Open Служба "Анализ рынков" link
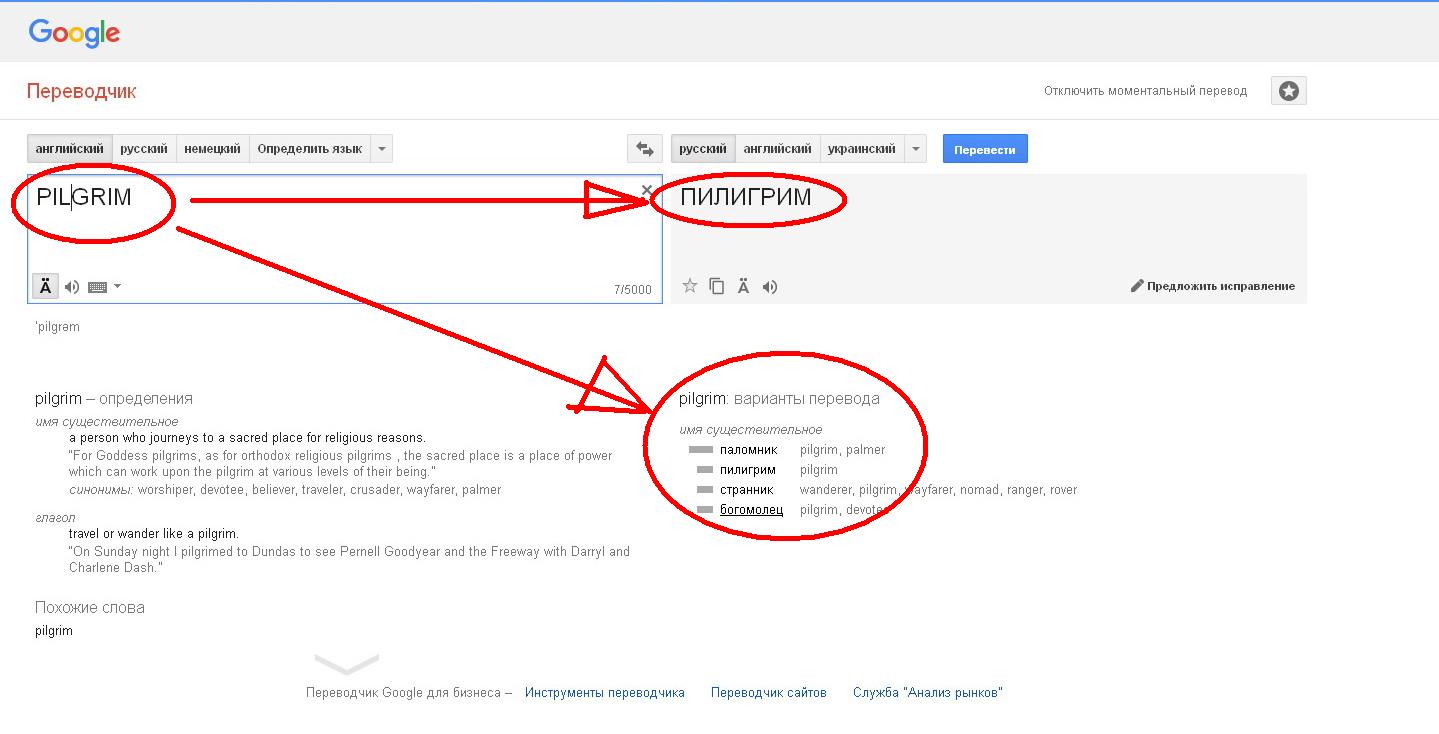Image resolution: width=1439 pixels, height=734 pixels. [x=928, y=692]
